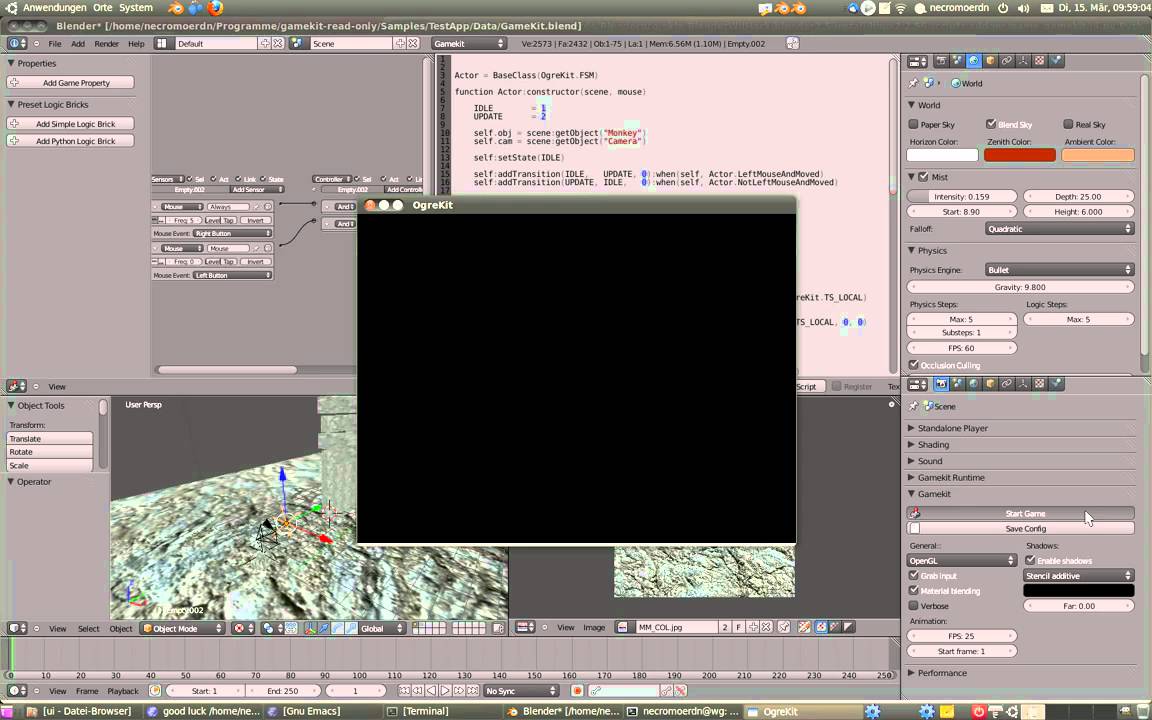
Task: Toggle the Material blending checkbox
Action: click(x=914, y=590)
